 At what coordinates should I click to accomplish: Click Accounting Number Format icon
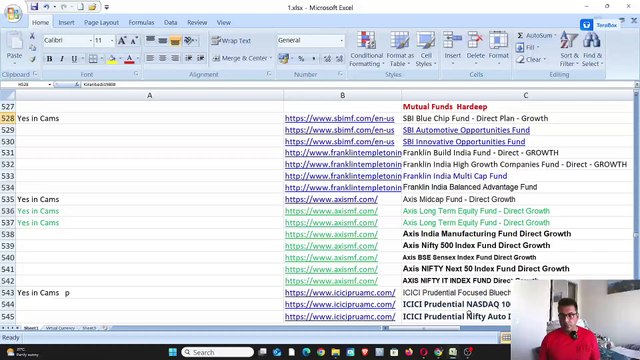click(x=283, y=59)
